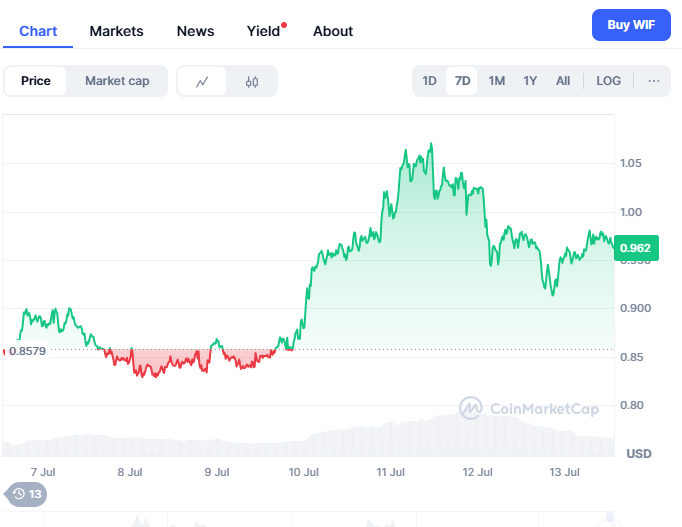Open the Yield tab
682x527 pixels.
264,31
